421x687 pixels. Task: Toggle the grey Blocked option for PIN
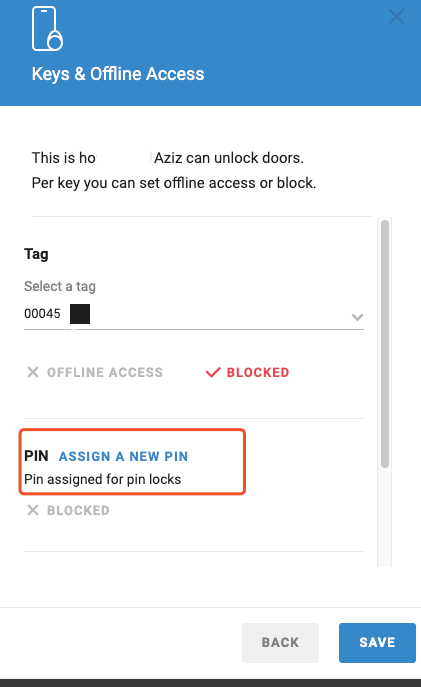click(68, 510)
